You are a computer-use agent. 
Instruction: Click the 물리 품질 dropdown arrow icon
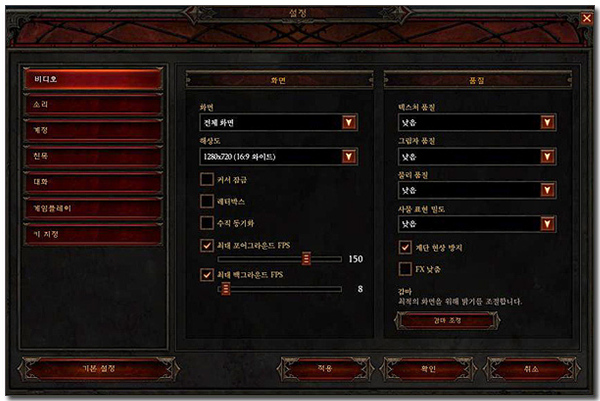[548, 190]
